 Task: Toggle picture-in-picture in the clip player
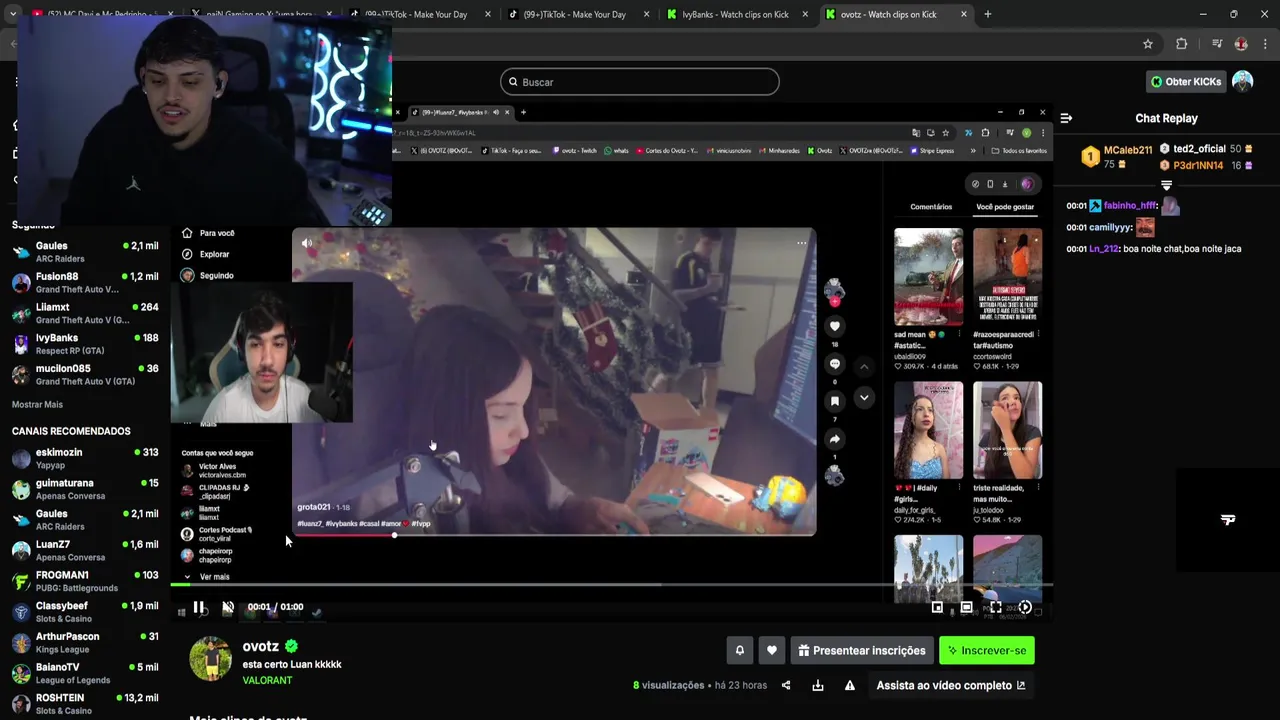[937, 607]
